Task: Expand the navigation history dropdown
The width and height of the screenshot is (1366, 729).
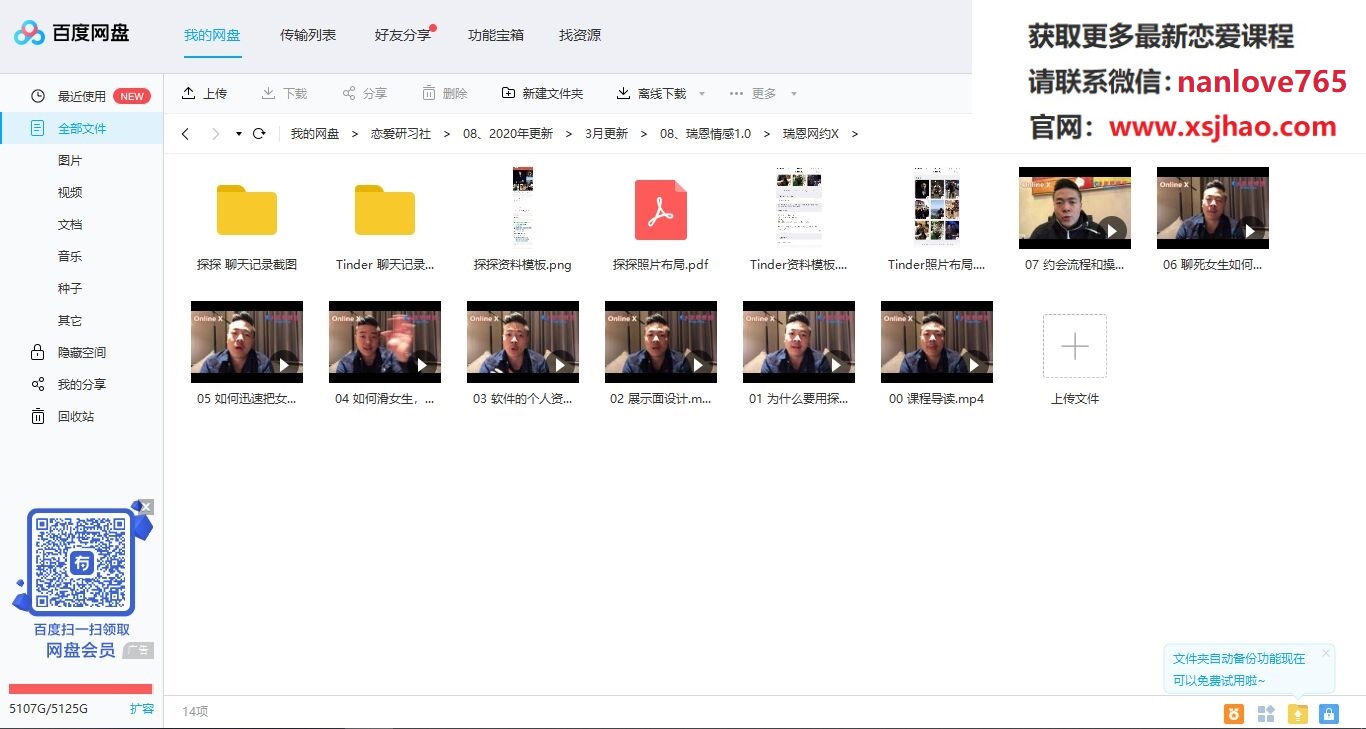Action: pos(239,134)
